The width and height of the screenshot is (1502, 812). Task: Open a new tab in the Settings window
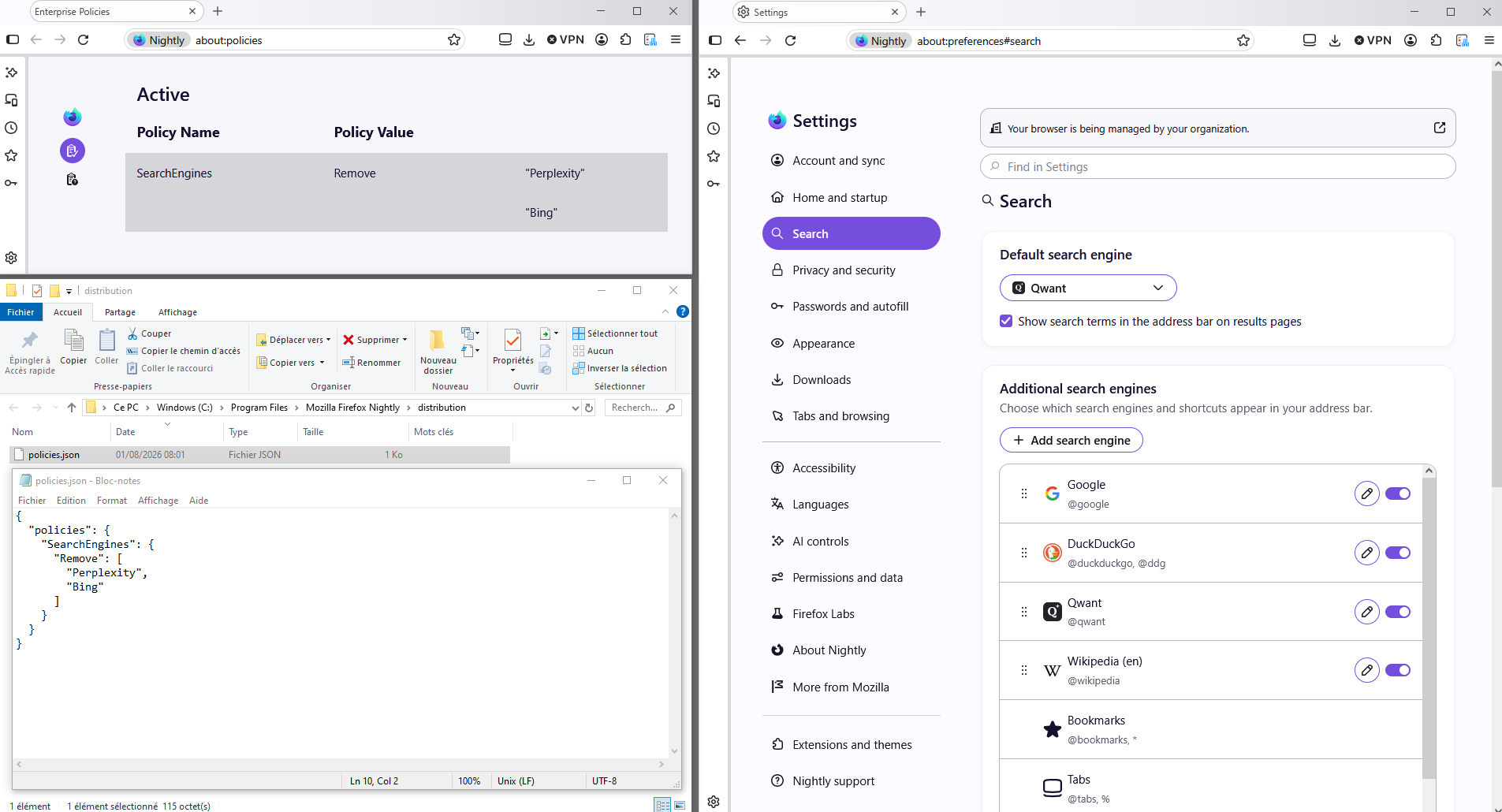(921, 12)
